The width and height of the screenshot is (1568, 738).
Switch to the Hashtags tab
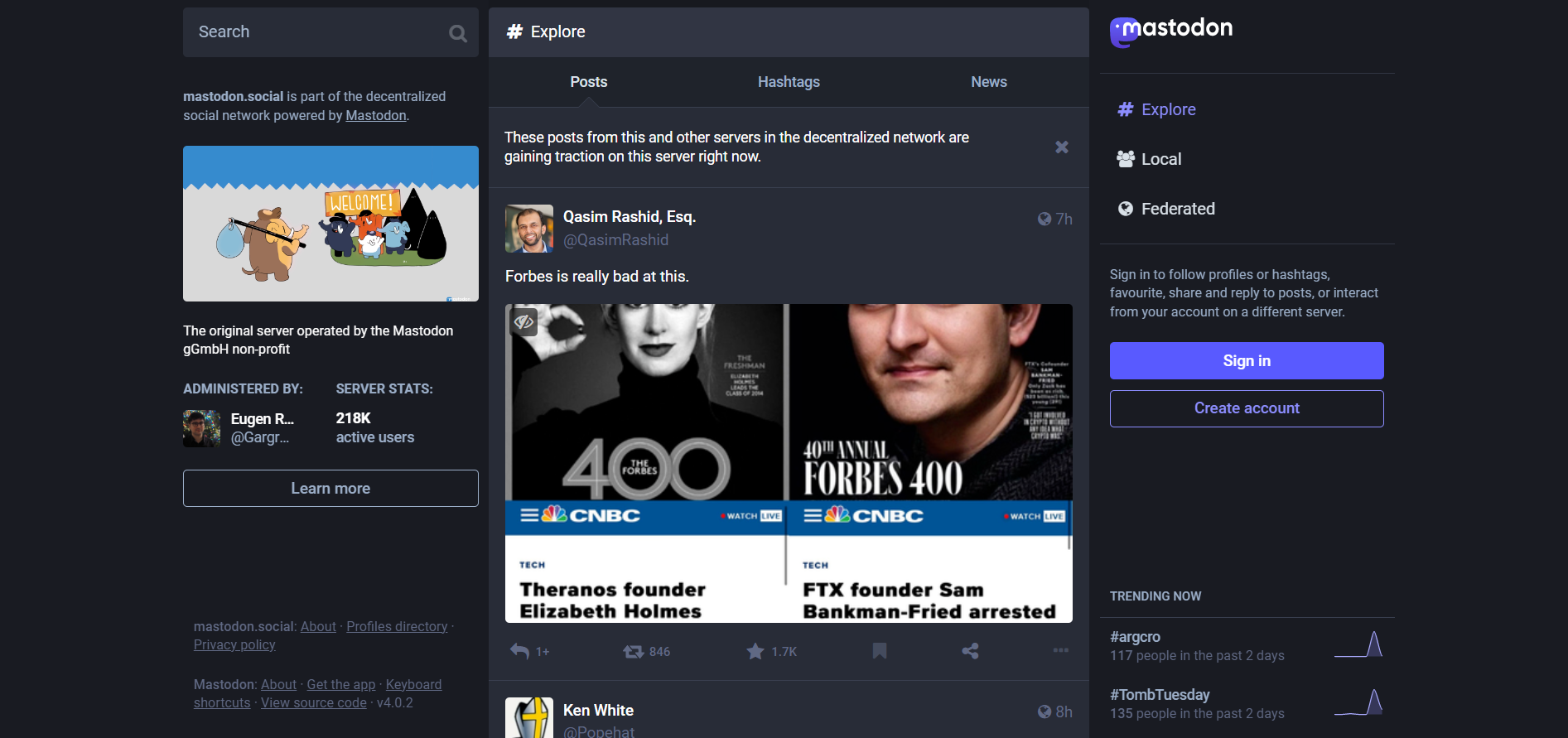tap(789, 82)
